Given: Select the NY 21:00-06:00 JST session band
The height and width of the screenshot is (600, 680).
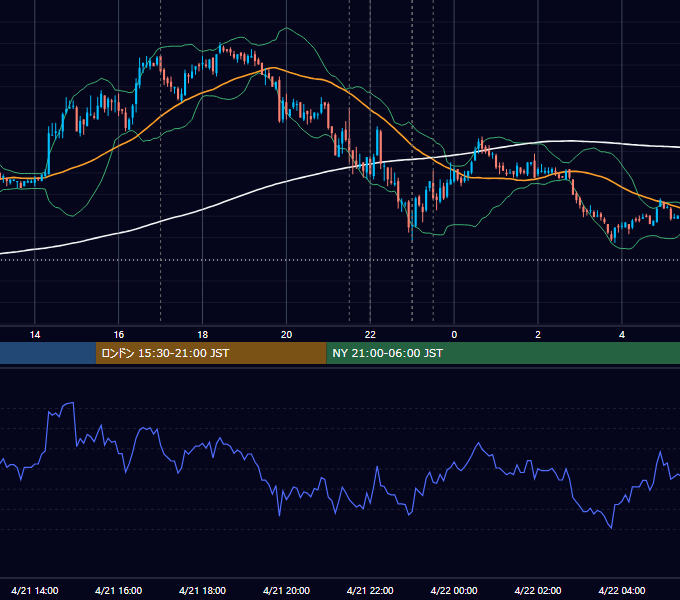Looking at the screenshot, I should coord(503,353).
